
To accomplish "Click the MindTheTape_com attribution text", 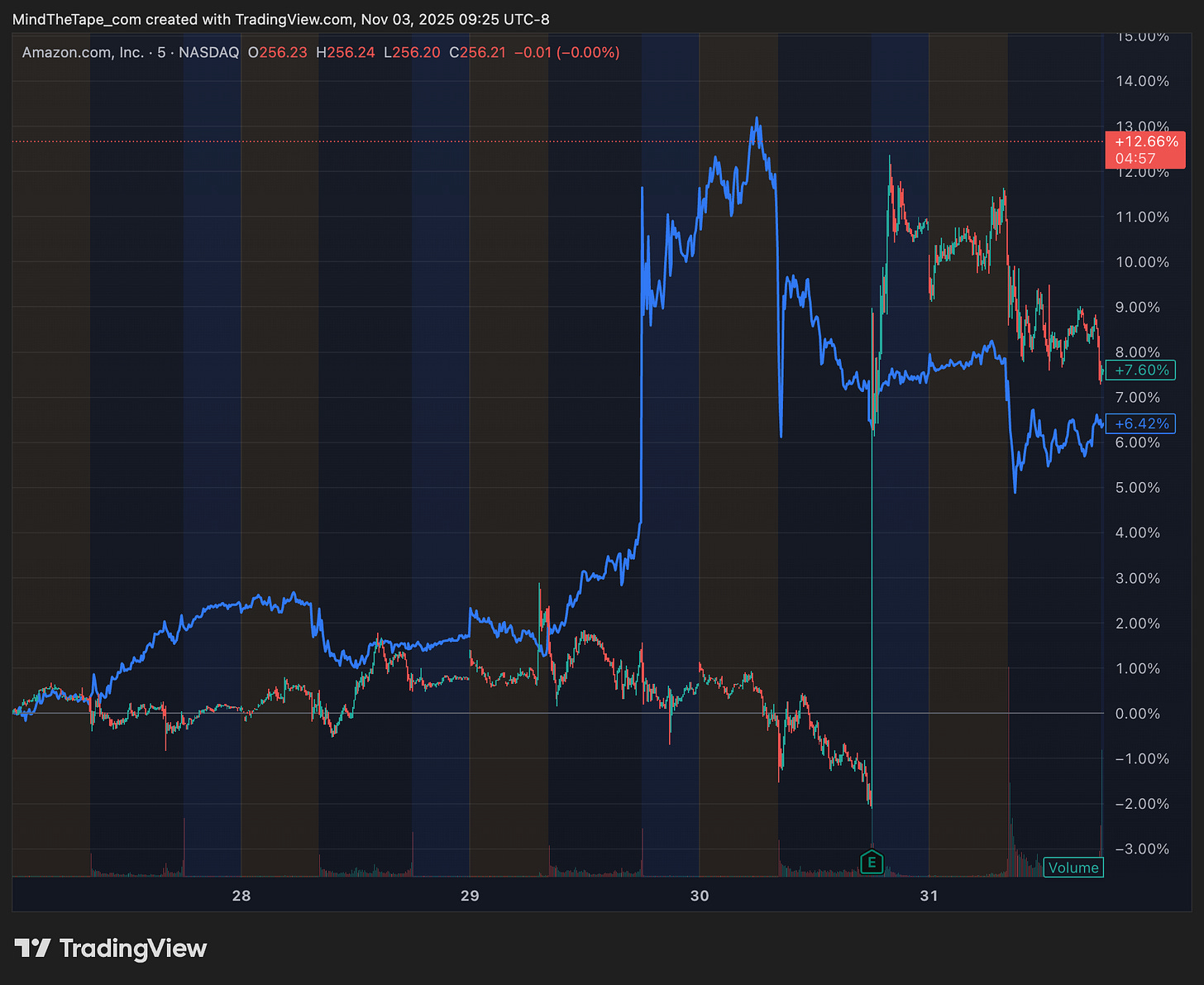I will [77, 19].
